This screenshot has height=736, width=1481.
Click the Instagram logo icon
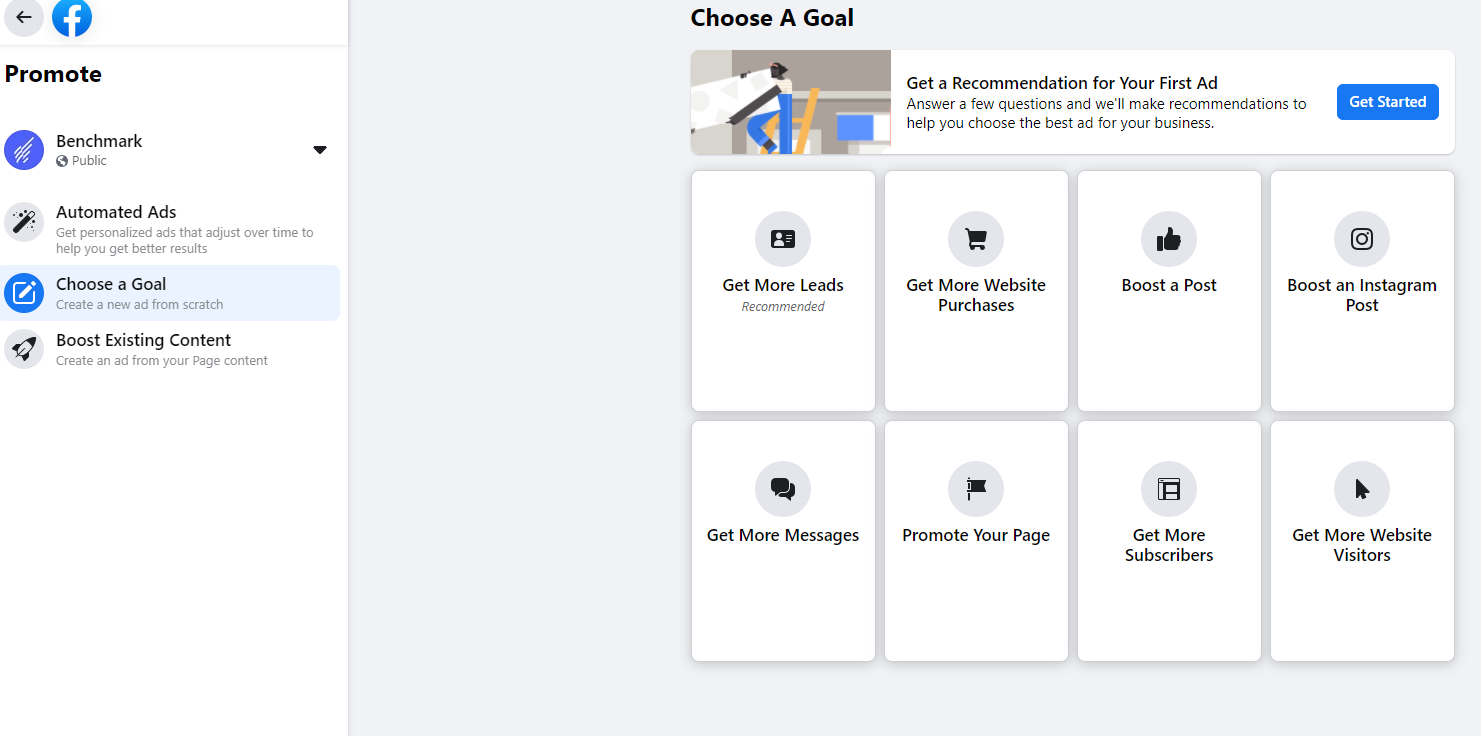coord(1362,239)
